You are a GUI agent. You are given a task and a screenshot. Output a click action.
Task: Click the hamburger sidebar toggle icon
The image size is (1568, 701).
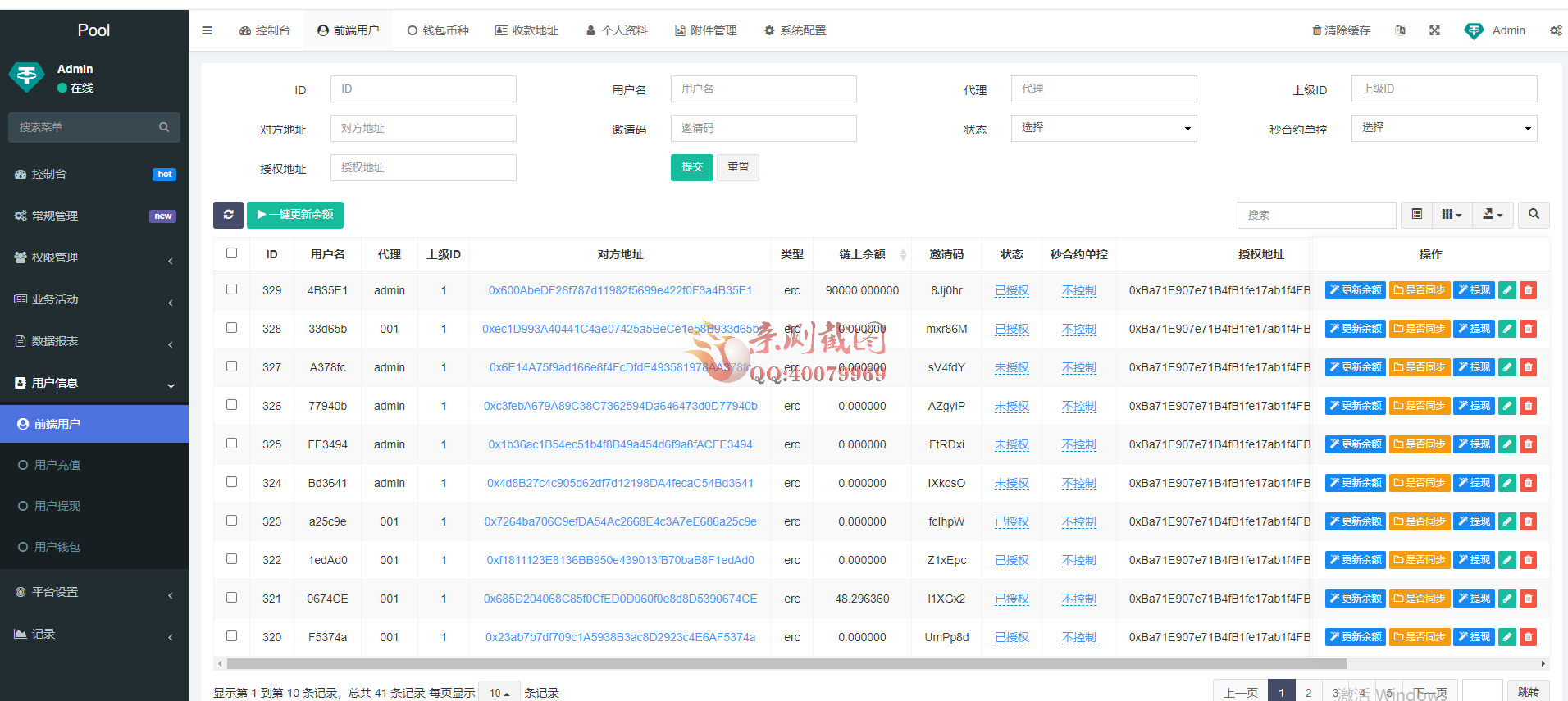[207, 30]
